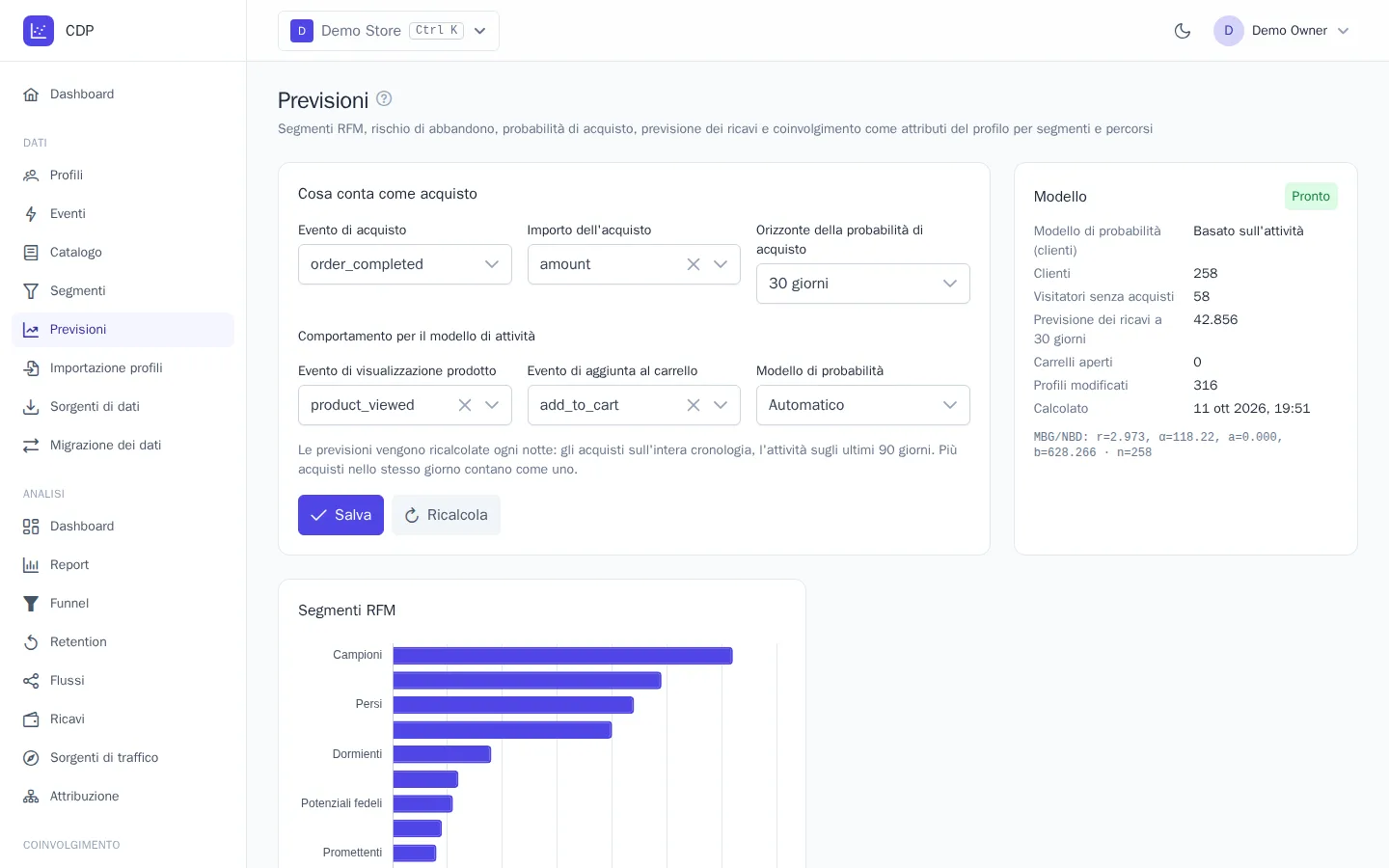Viewport: 1389px width, 868px height.
Task: Open the 30 giorni horizon dropdown
Action: tap(863, 284)
